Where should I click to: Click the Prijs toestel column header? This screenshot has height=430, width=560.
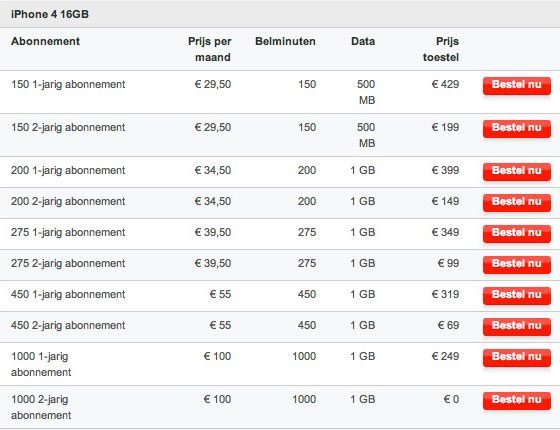coord(441,49)
